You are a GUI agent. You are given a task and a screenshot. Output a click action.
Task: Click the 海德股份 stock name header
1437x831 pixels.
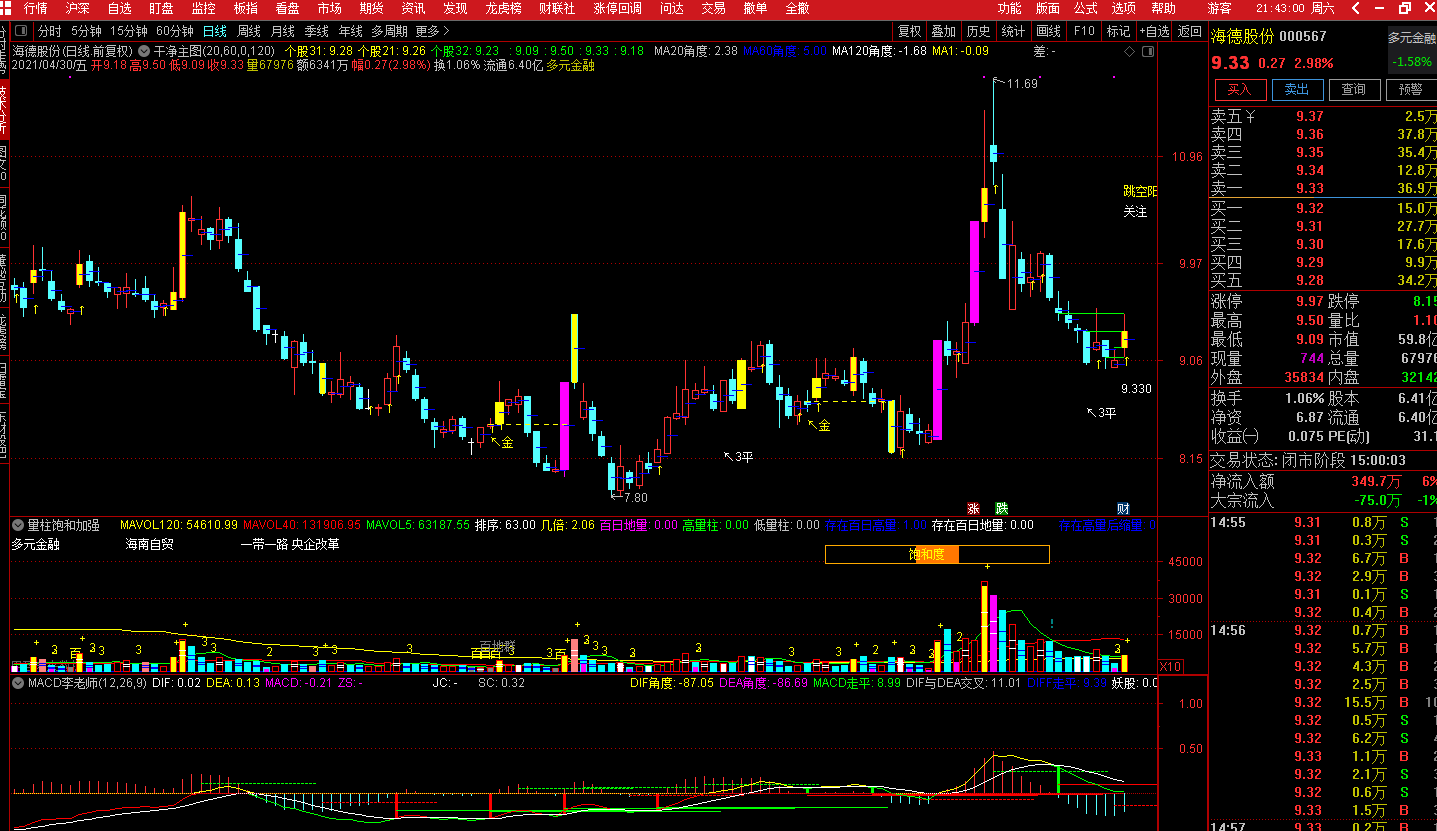pyautogui.click(x=1242, y=37)
